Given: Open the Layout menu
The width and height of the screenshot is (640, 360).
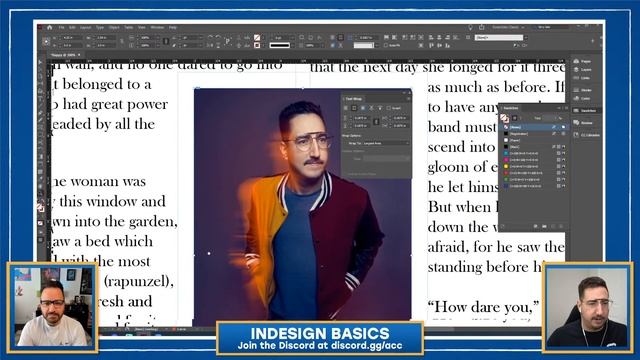Looking at the screenshot, I should (x=85, y=27).
